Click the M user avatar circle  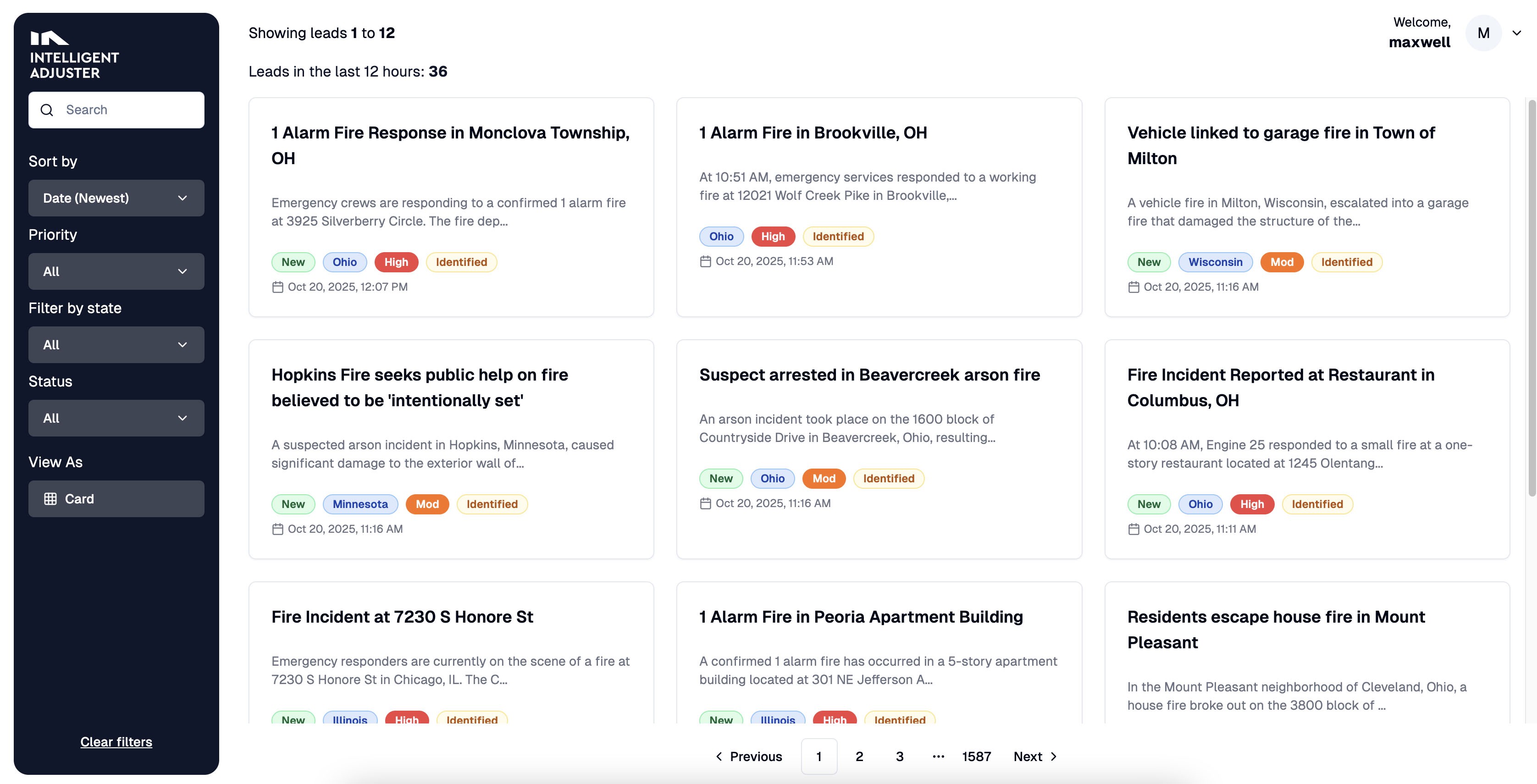coord(1483,33)
